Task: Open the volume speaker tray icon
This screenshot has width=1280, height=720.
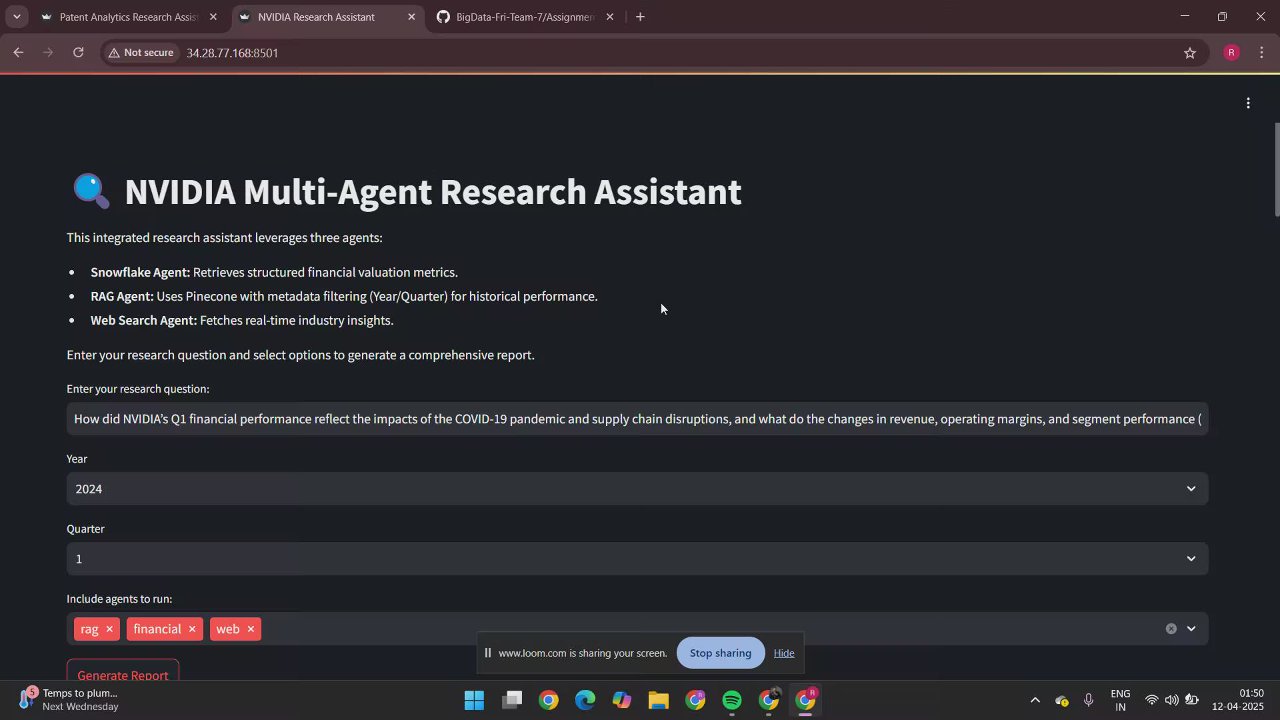Action: coord(1171,700)
